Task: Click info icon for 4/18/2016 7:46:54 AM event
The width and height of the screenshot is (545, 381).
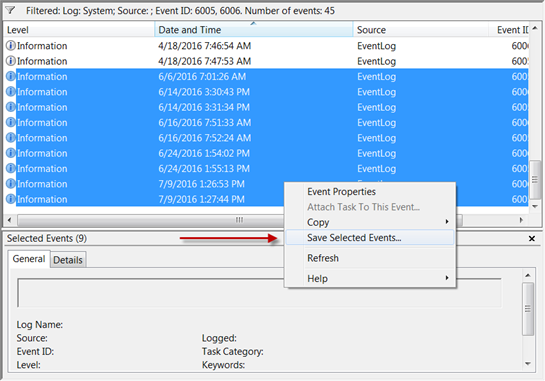Action: [11, 46]
